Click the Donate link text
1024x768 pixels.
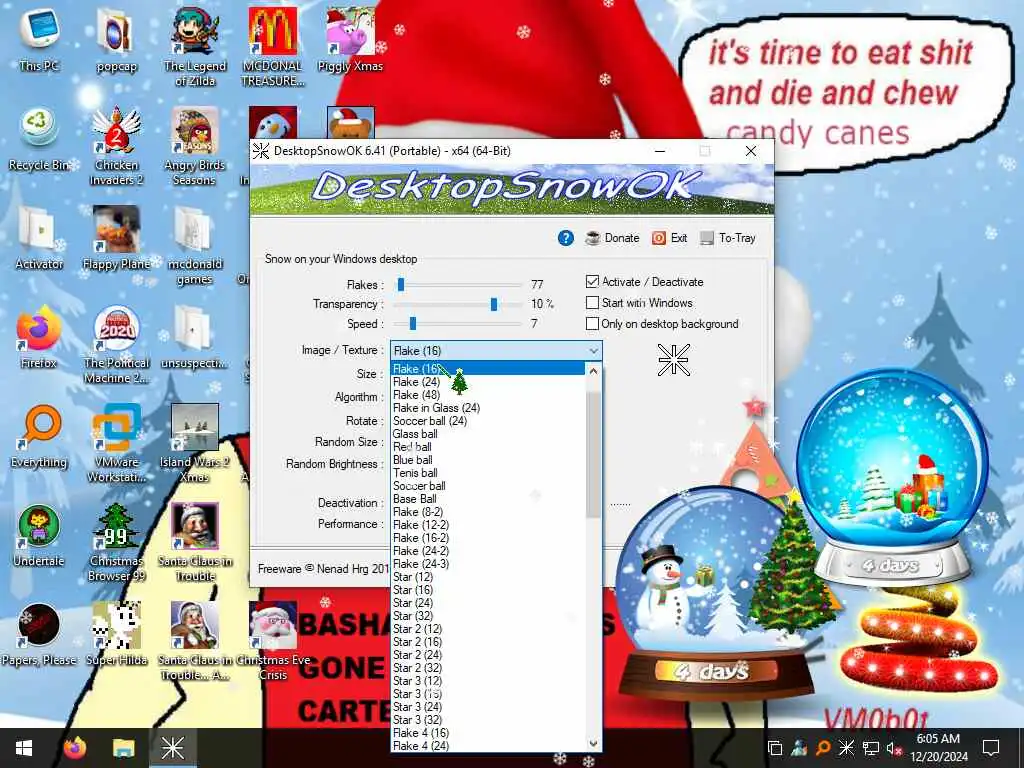622,238
